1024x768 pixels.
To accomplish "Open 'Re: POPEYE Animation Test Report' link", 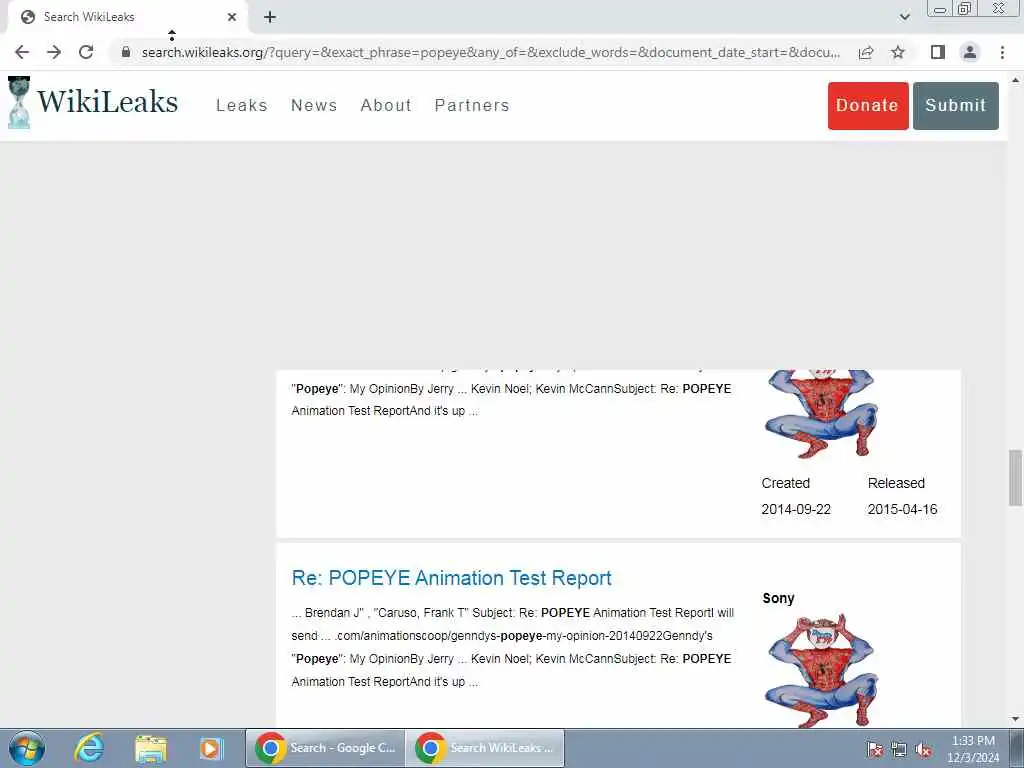I will 451,578.
